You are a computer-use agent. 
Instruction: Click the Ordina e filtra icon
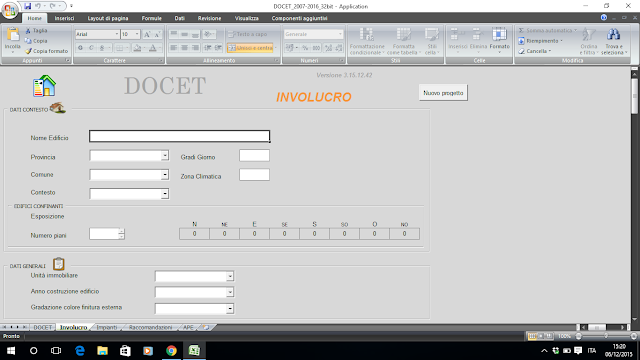589,35
